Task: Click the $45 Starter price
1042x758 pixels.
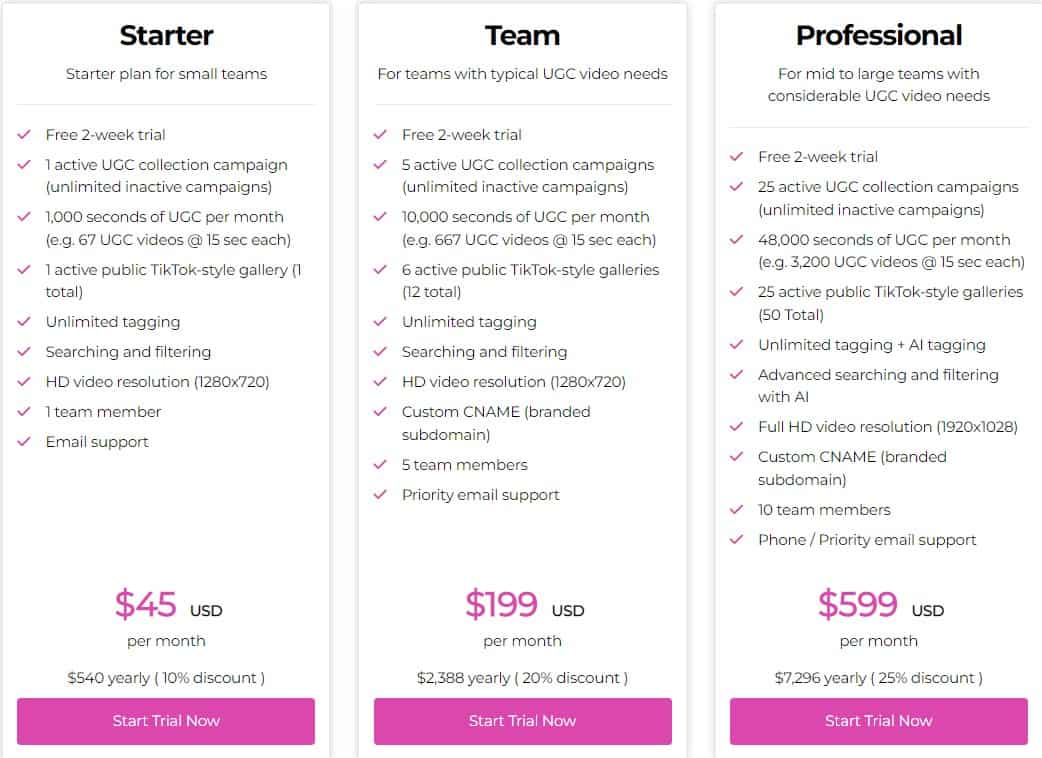Action: point(147,604)
